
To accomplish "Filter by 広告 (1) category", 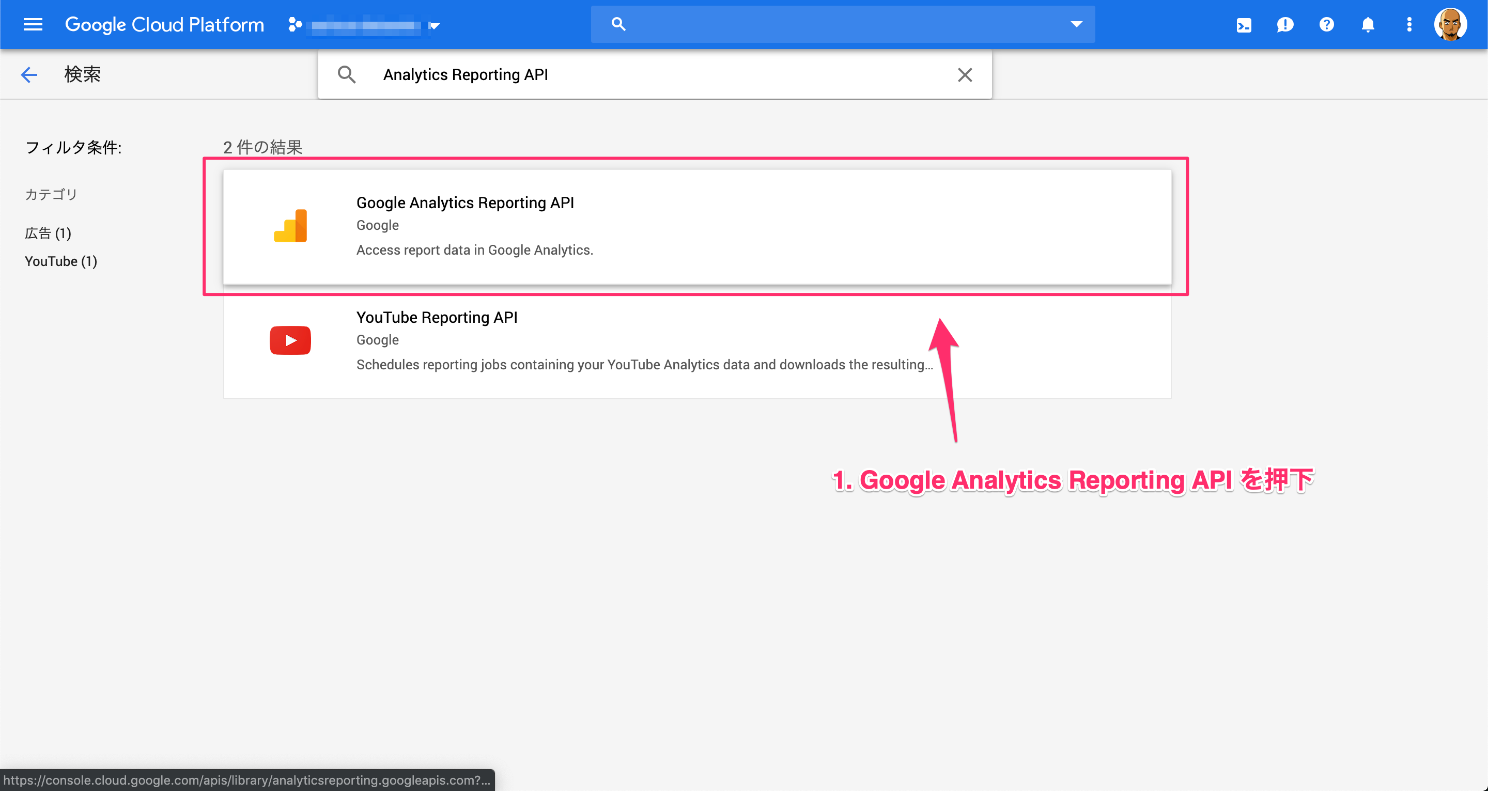I will [48, 233].
